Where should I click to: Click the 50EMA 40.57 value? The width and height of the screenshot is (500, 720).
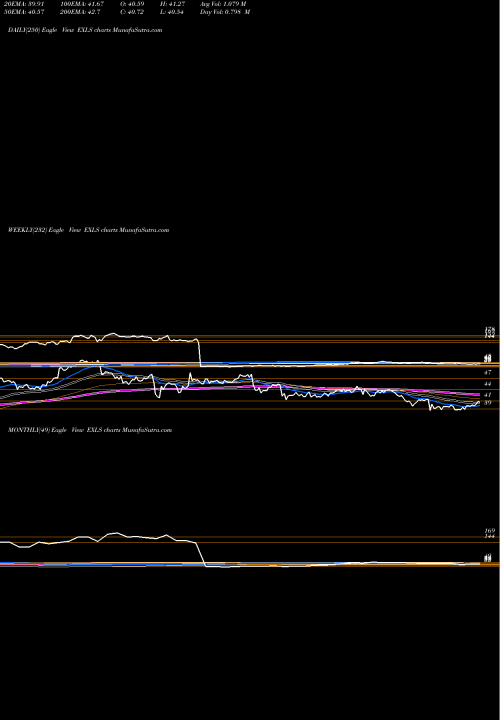point(24,12)
